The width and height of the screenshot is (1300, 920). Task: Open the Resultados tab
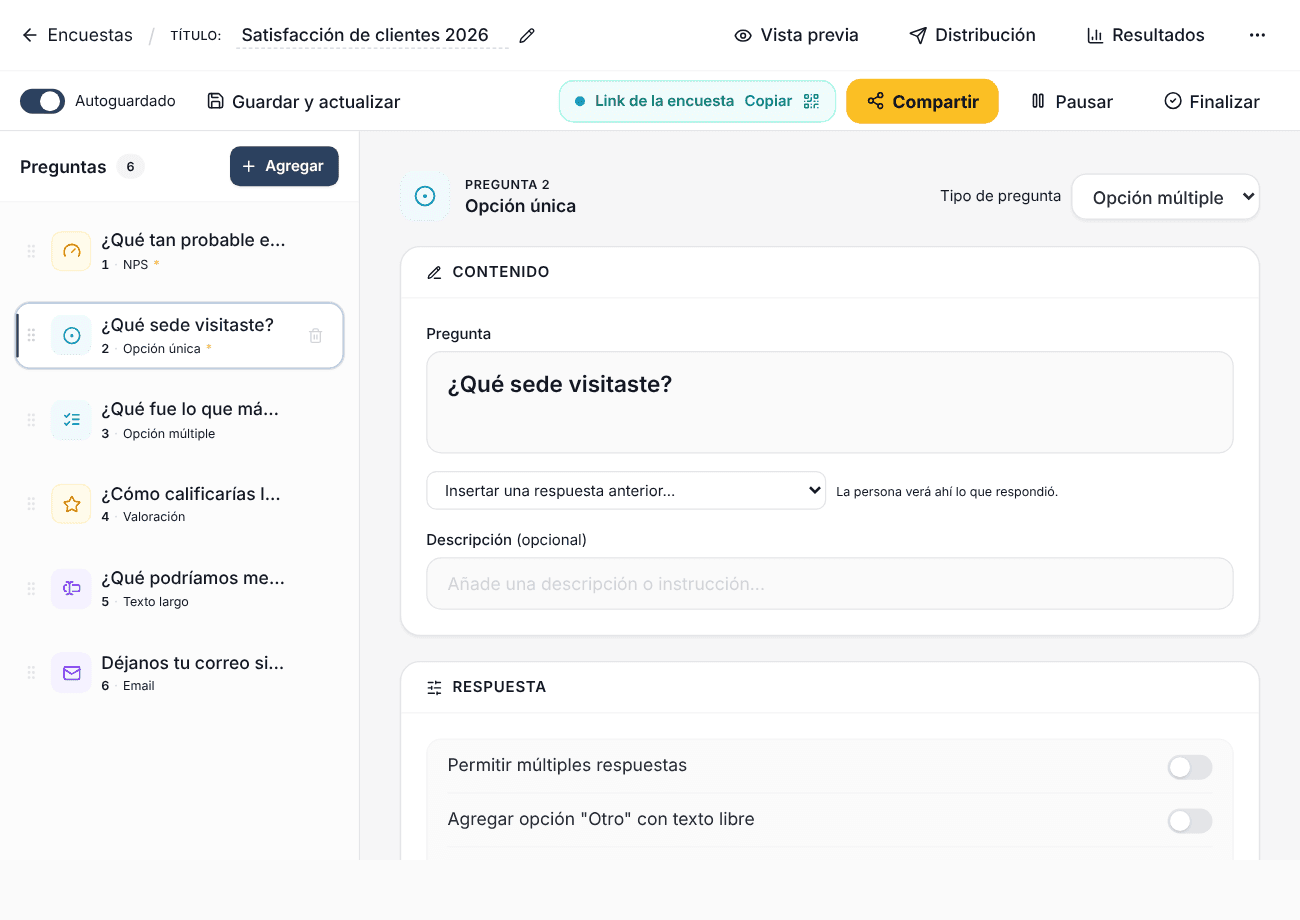1145,35
